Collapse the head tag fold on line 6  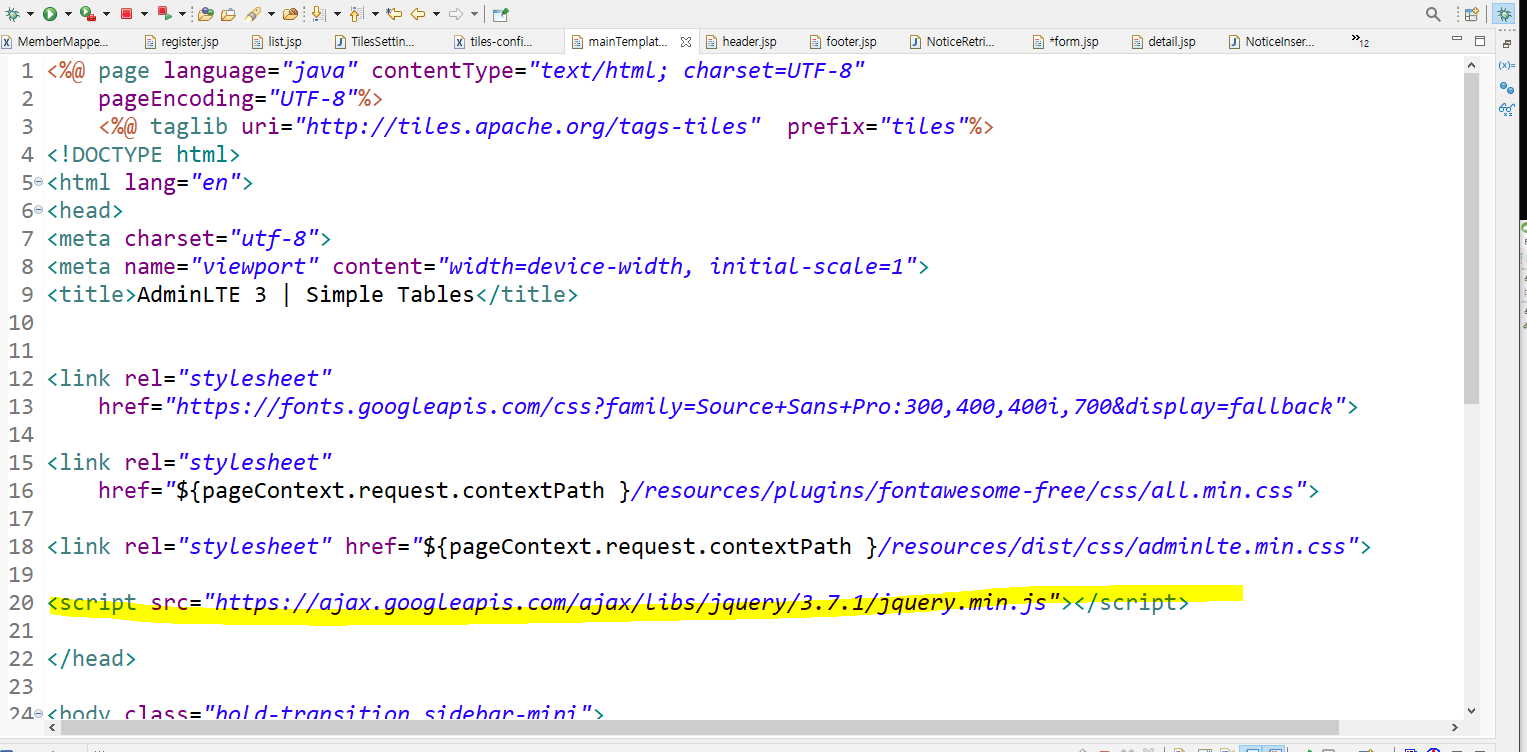(38, 211)
